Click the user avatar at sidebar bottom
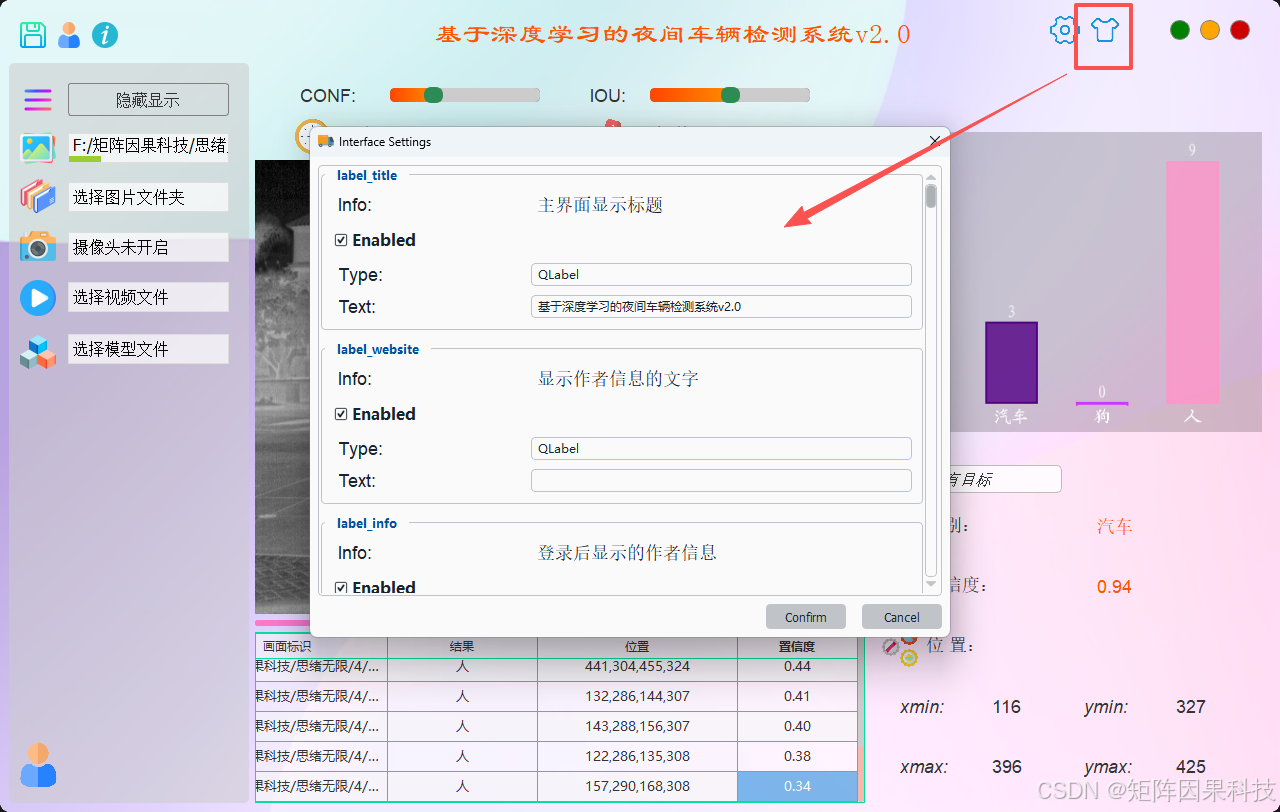The image size is (1280, 812). pos(38,764)
